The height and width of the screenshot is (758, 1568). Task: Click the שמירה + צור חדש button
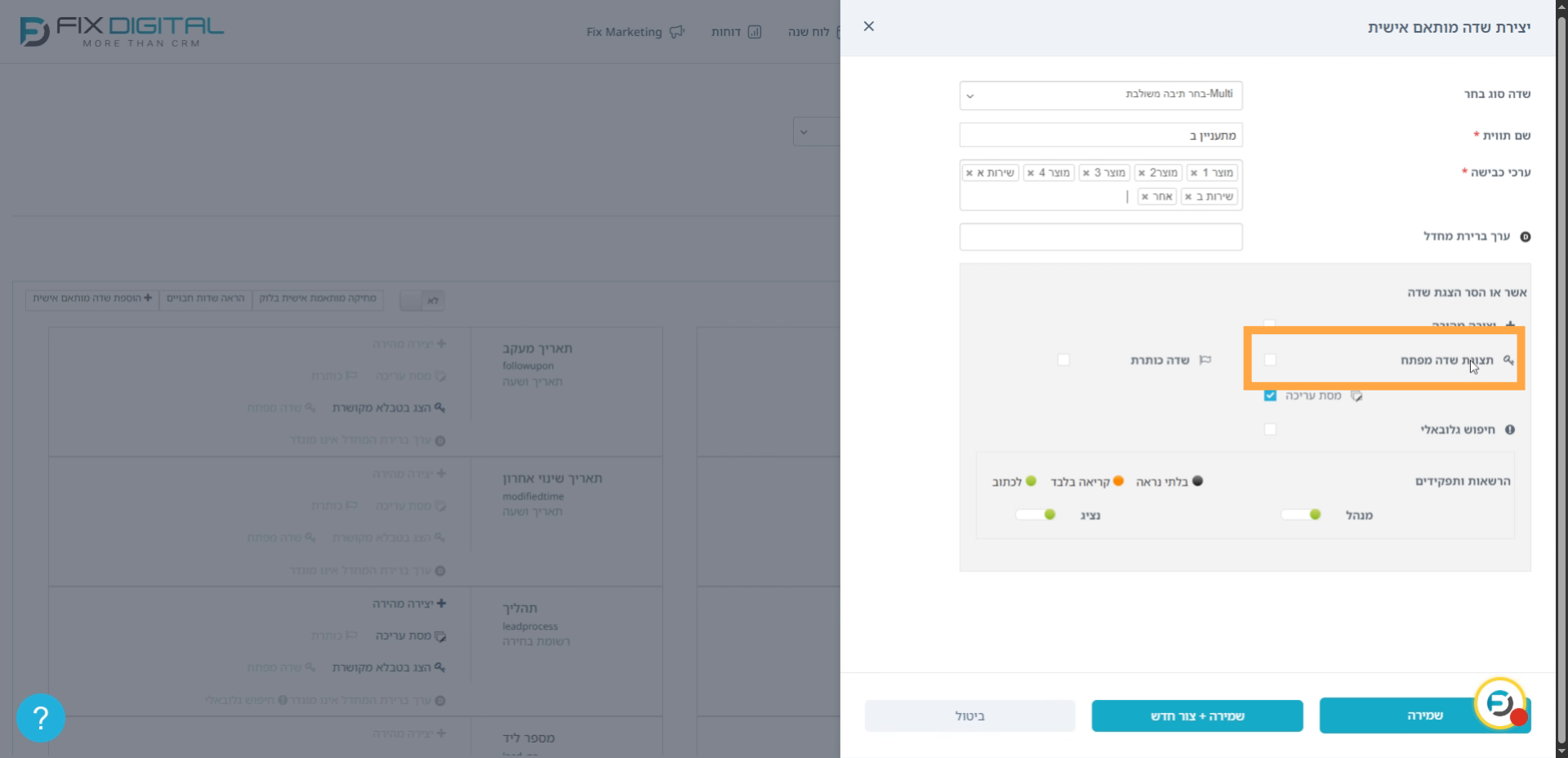[1197, 716]
